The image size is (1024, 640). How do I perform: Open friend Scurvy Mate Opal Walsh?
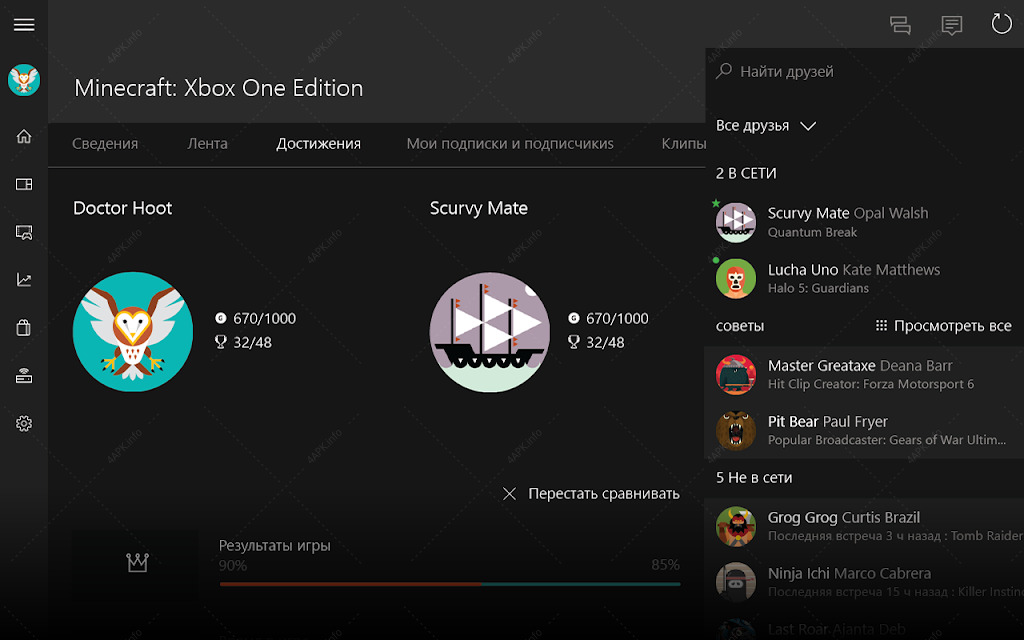865,222
